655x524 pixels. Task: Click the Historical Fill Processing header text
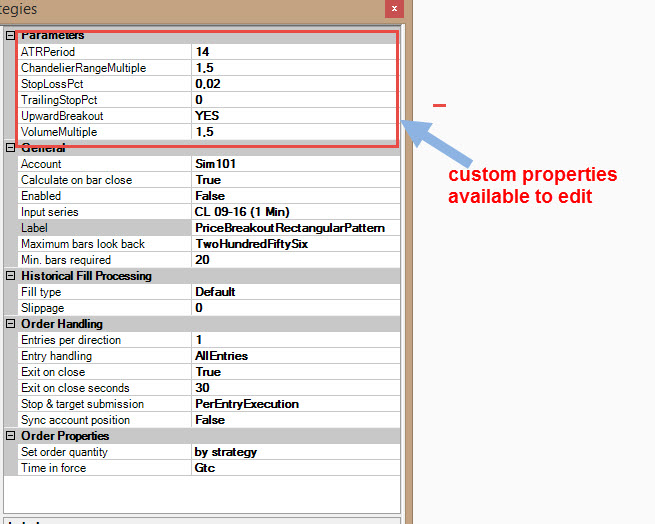[x=86, y=276]
